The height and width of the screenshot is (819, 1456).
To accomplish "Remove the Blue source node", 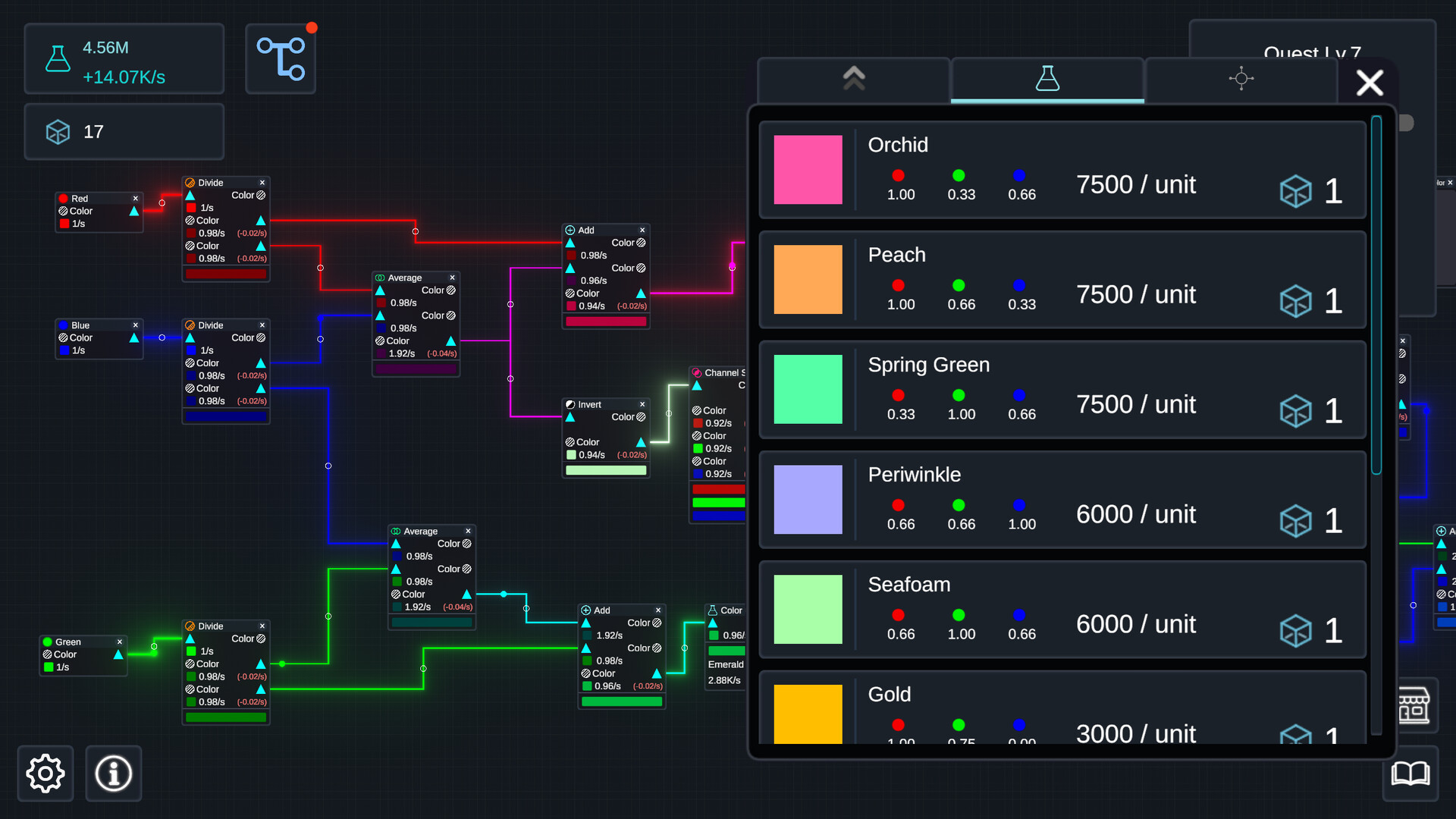I will coord(136,325).
